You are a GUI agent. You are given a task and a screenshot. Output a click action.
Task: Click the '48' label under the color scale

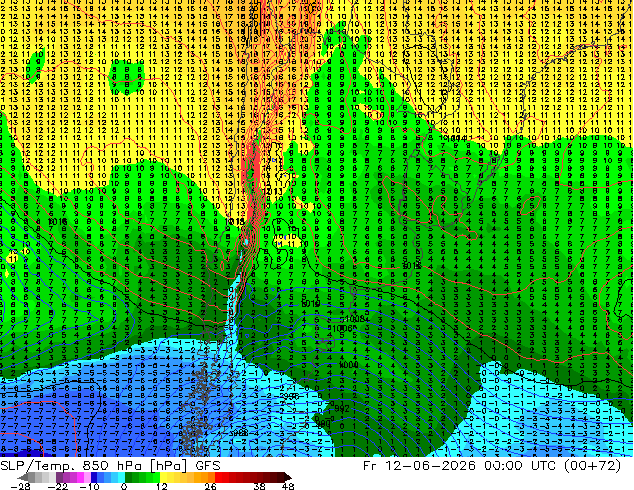click(x=288, y=486)
